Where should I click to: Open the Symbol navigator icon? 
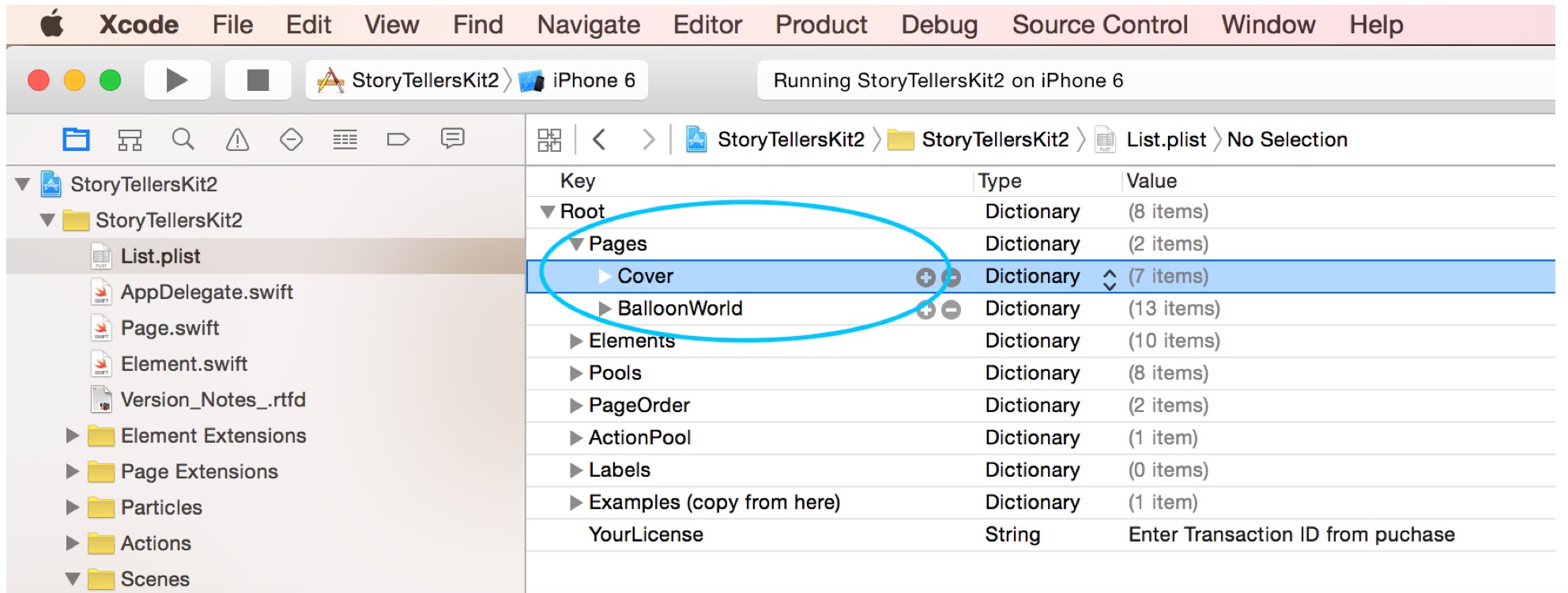point(130,140)
